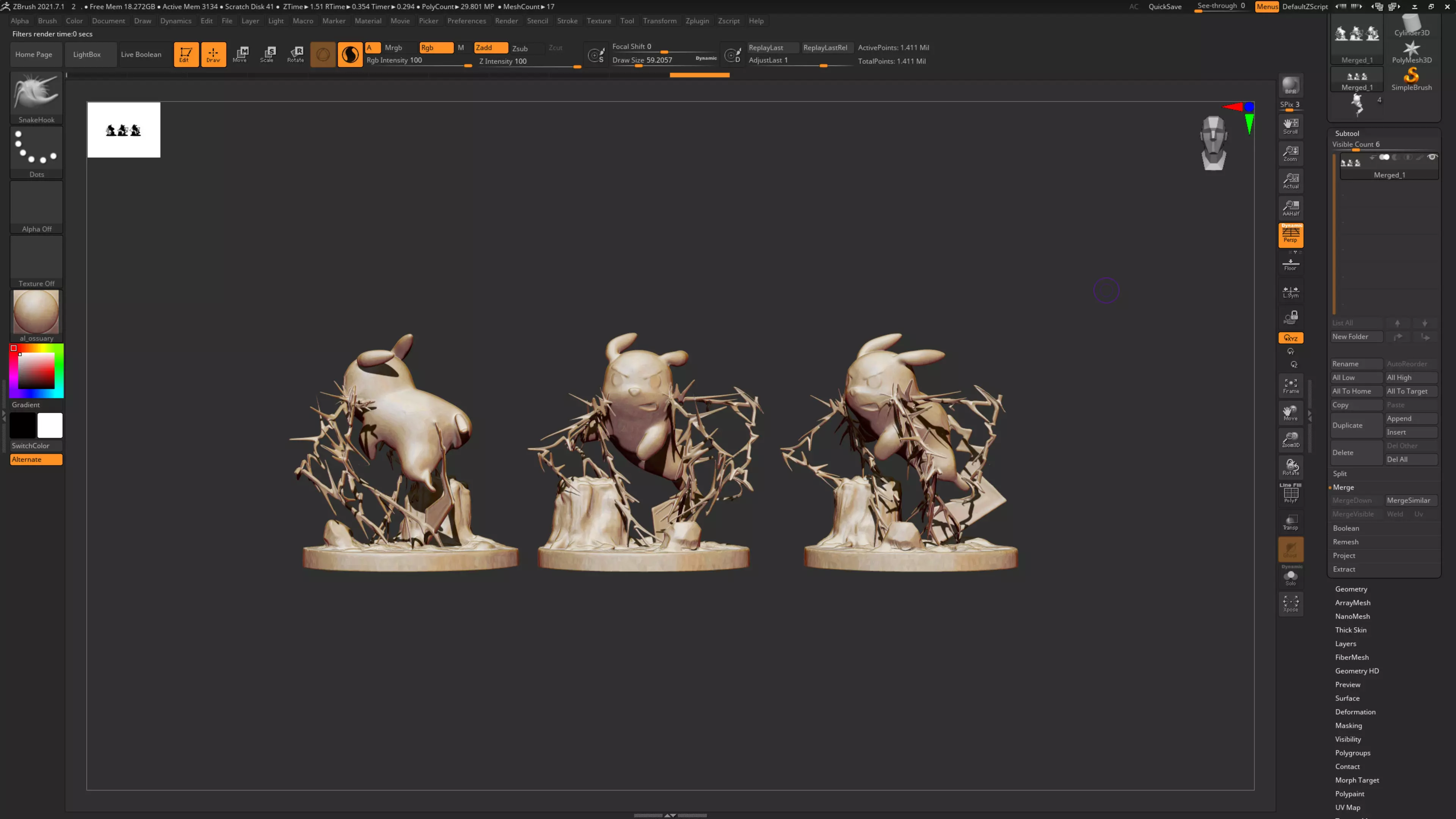Expand the ArrayMesh section

point(1352,602)
